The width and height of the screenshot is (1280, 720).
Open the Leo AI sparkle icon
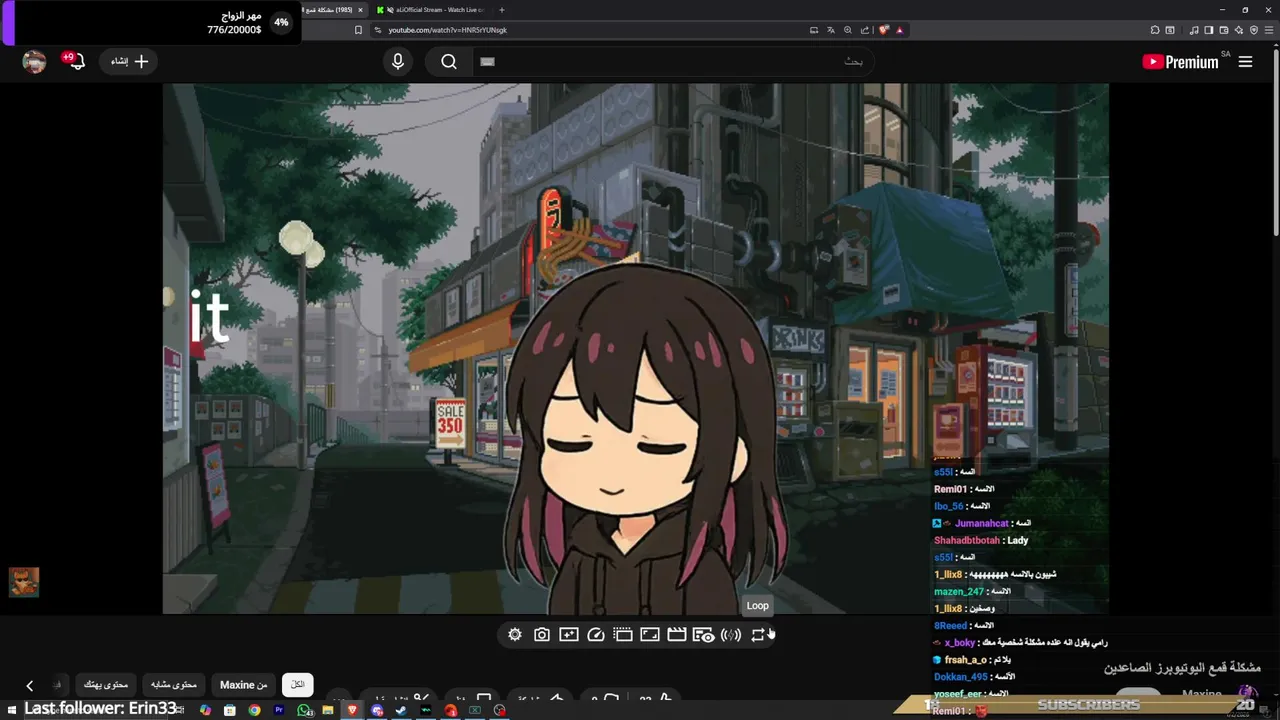pos(1239,30)
